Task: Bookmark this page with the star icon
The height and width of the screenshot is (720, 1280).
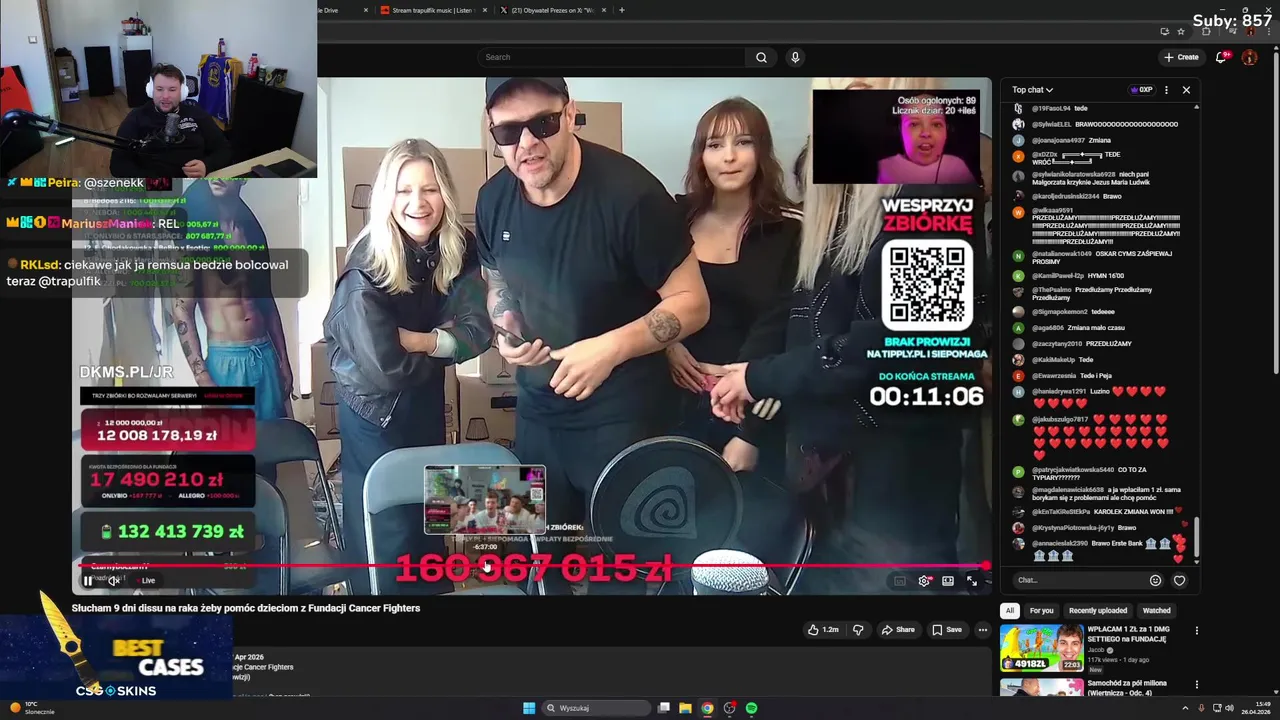Action: [x=1180, y=32]
